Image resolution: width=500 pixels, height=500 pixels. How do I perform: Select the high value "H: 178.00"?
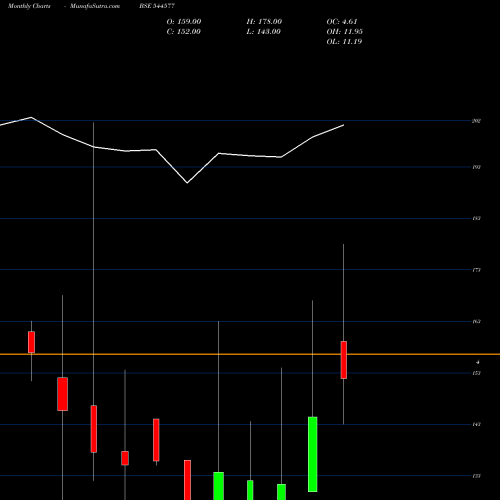click(264, 22)
